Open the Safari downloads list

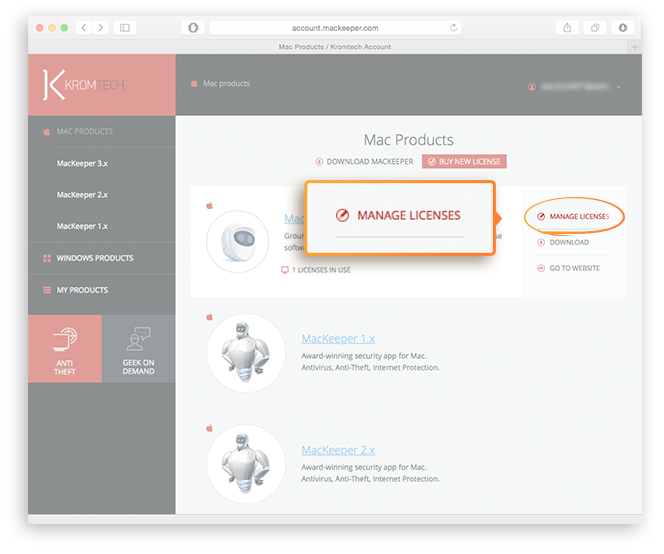point(623,28)
